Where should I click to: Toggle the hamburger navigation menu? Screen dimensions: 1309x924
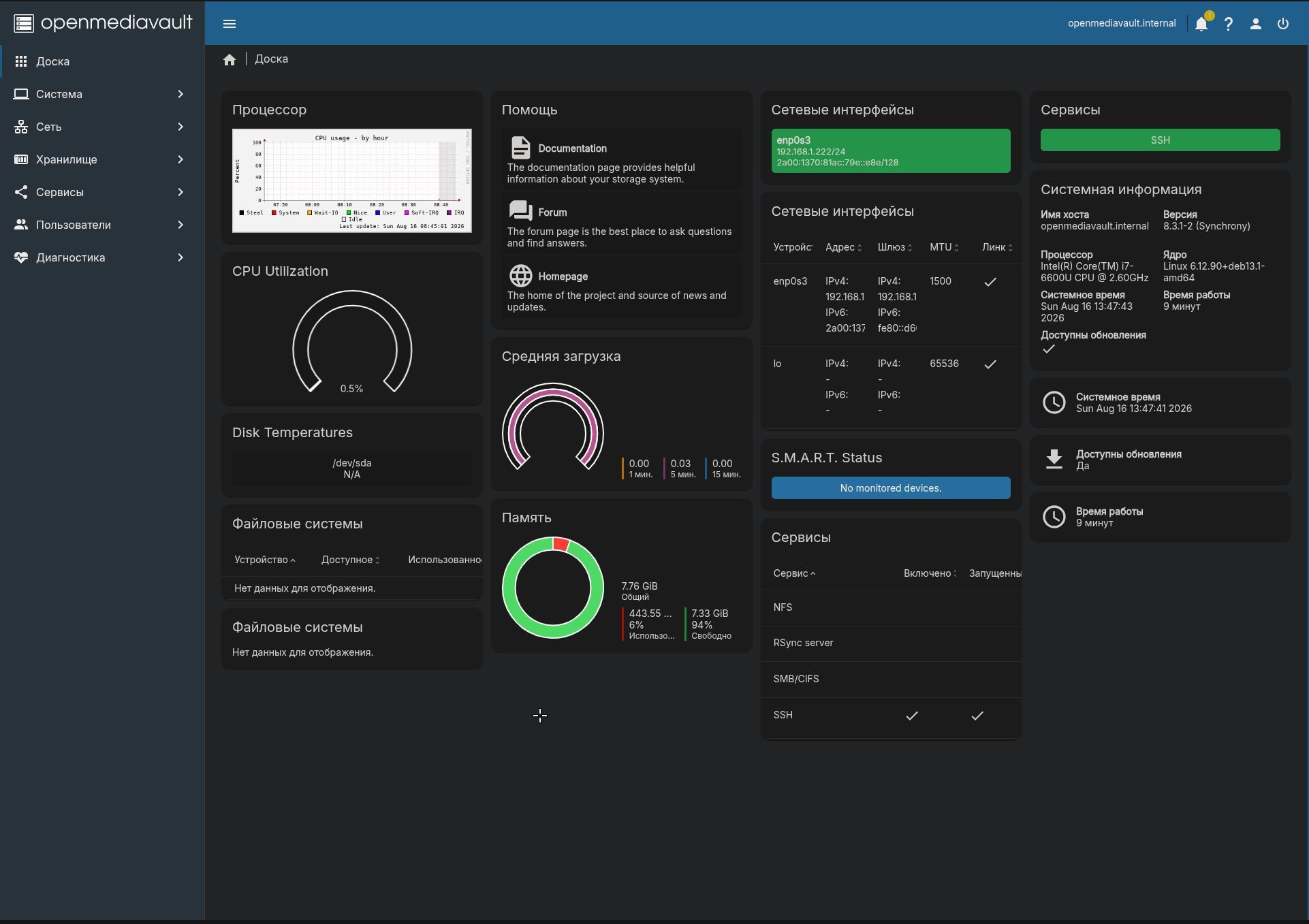(x=230, y=24)
